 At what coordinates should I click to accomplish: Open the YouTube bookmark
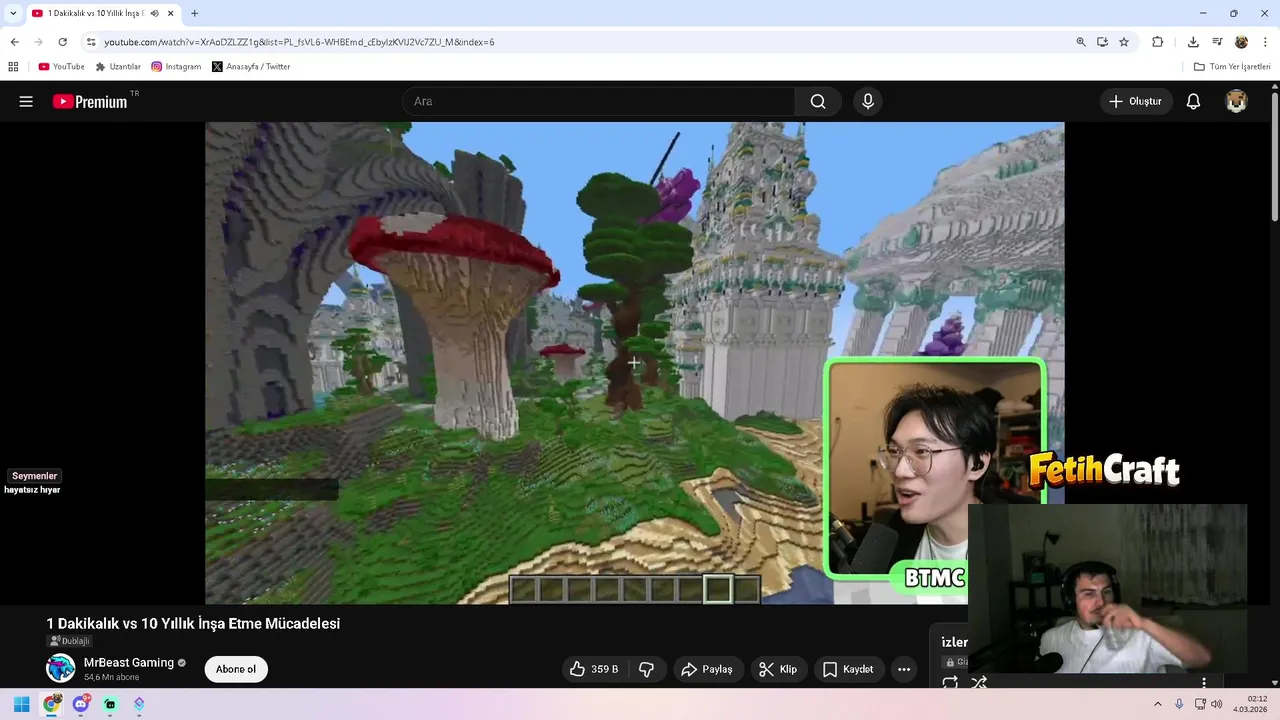pos(61,67)
